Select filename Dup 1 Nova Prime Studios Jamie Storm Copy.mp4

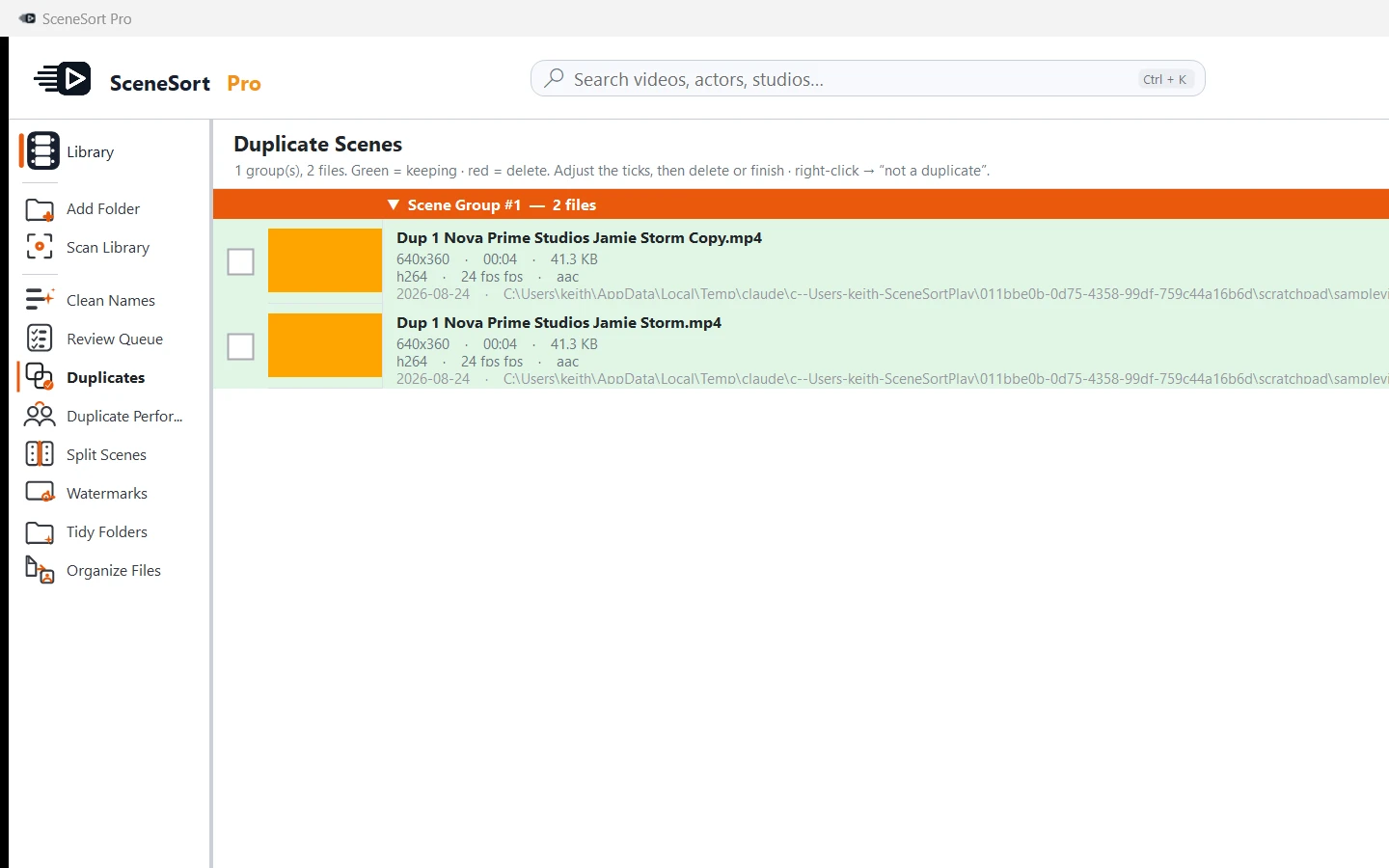pos(579,237)
